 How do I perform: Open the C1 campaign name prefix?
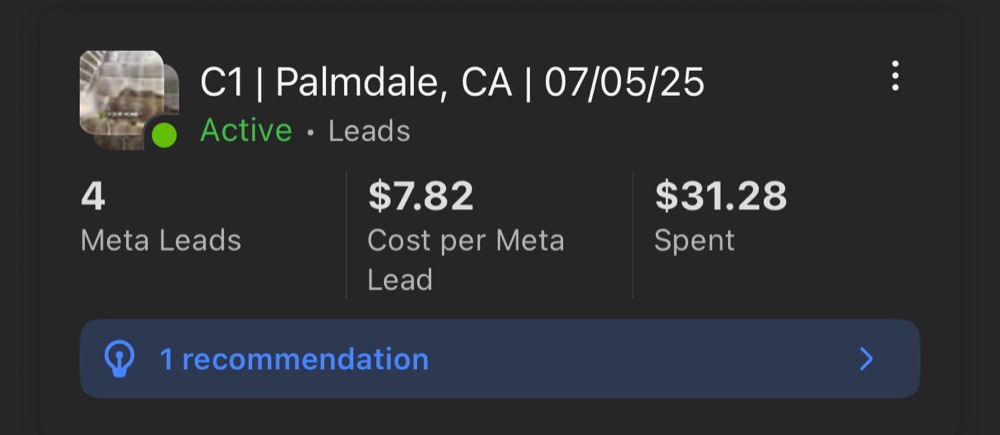(x=222, y=83)
